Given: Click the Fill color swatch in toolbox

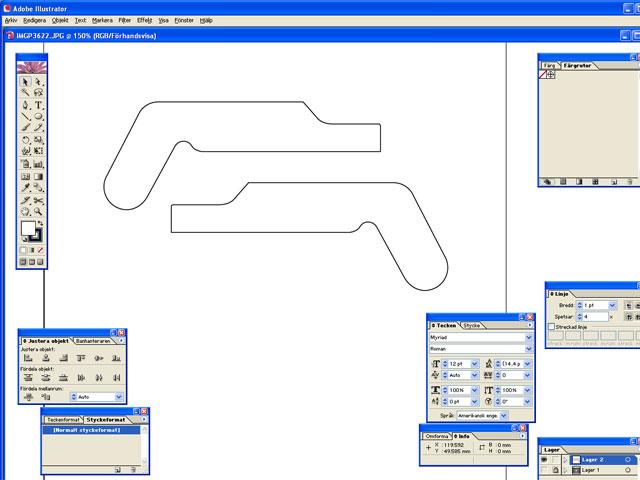Looking at the screenshot, I should 27,230.
